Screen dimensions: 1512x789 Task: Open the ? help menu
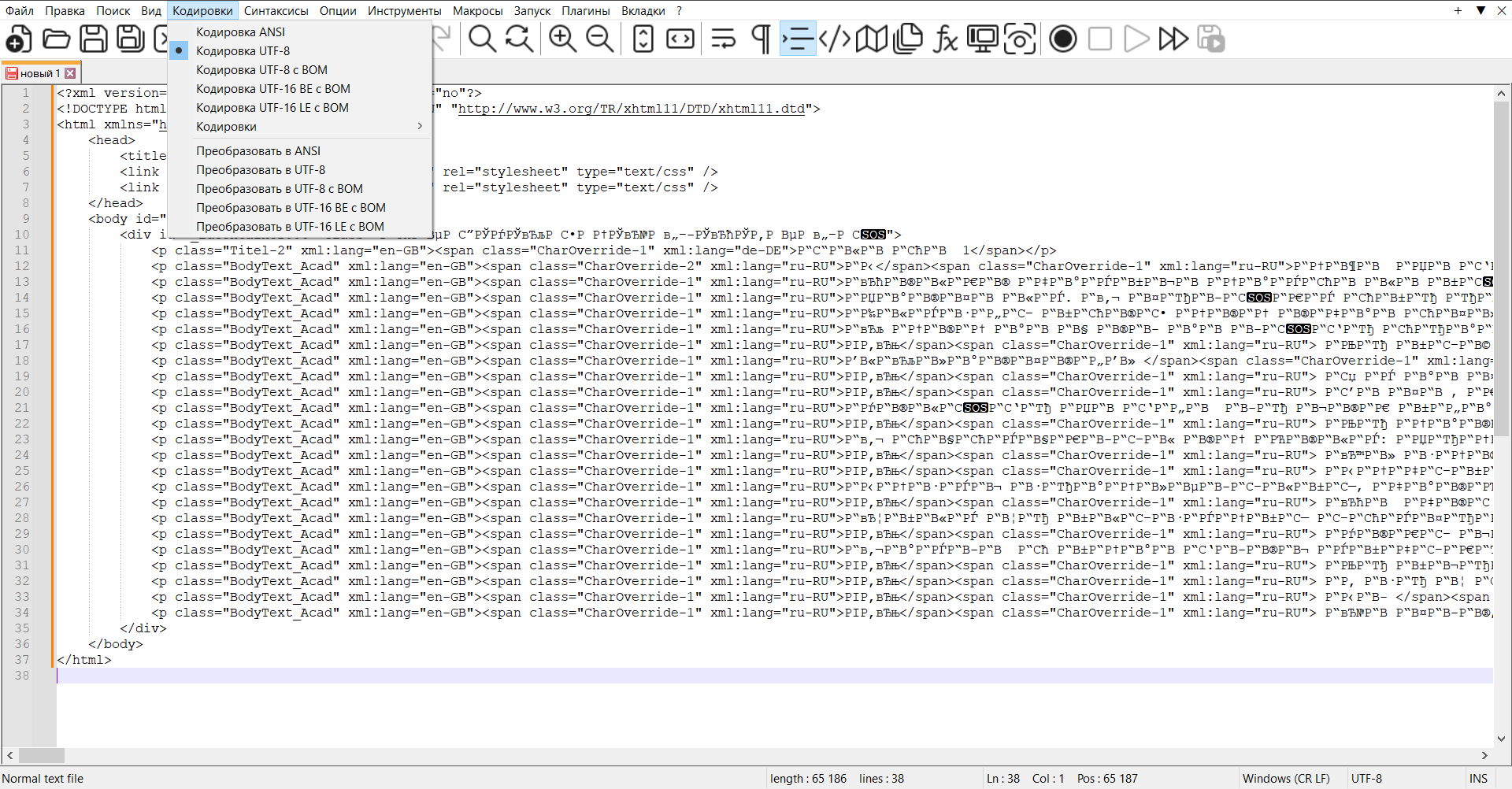pyautogui.click(x=679, y=10)
